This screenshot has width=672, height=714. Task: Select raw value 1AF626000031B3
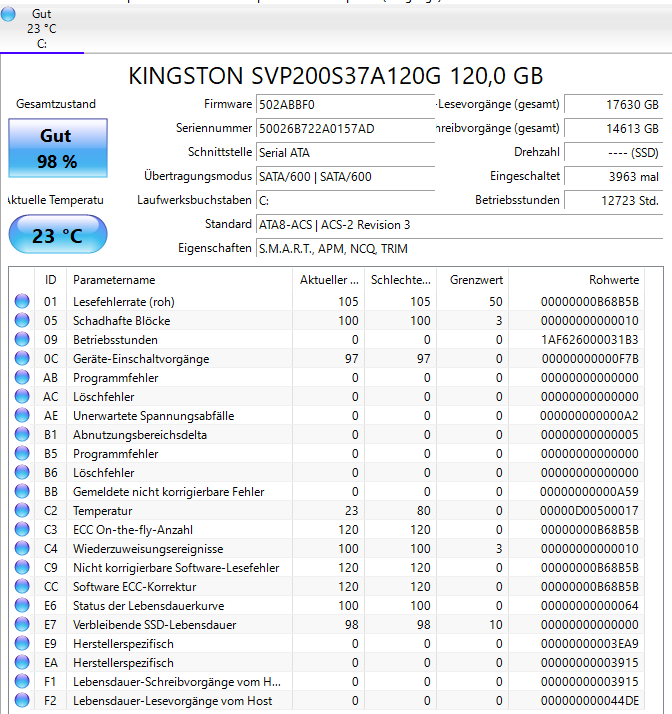click(x=590, y=340)
